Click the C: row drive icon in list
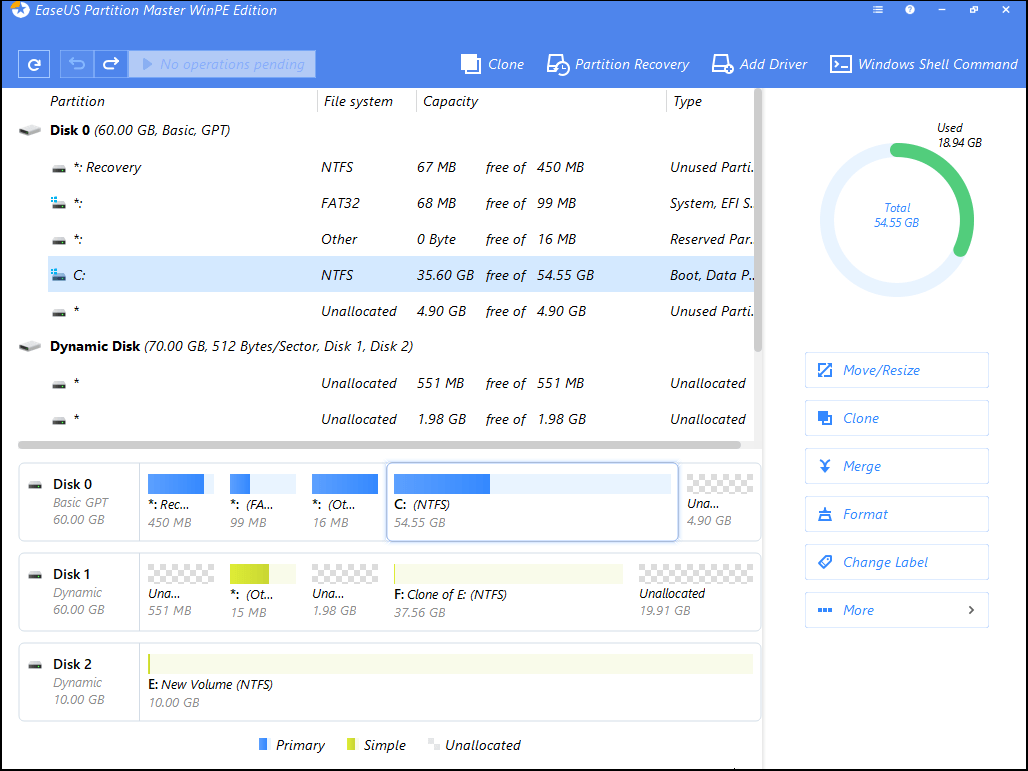The height and width of the screenshot is (771, 1028). [58, 275]
